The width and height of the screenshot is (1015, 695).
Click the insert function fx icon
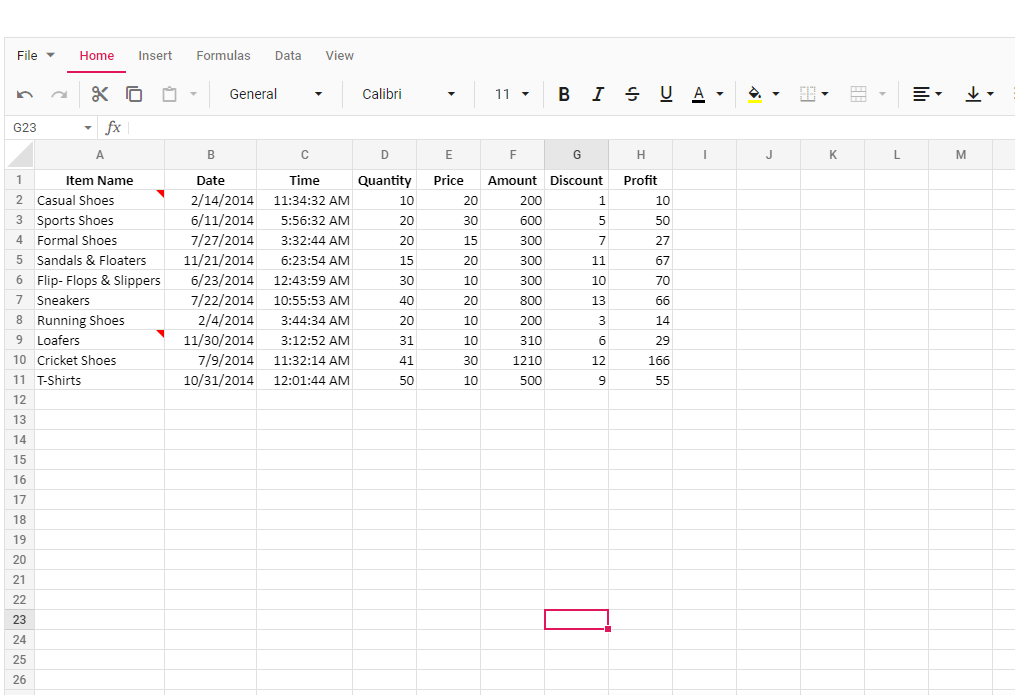pyautogui.click(x=113, y=128)
